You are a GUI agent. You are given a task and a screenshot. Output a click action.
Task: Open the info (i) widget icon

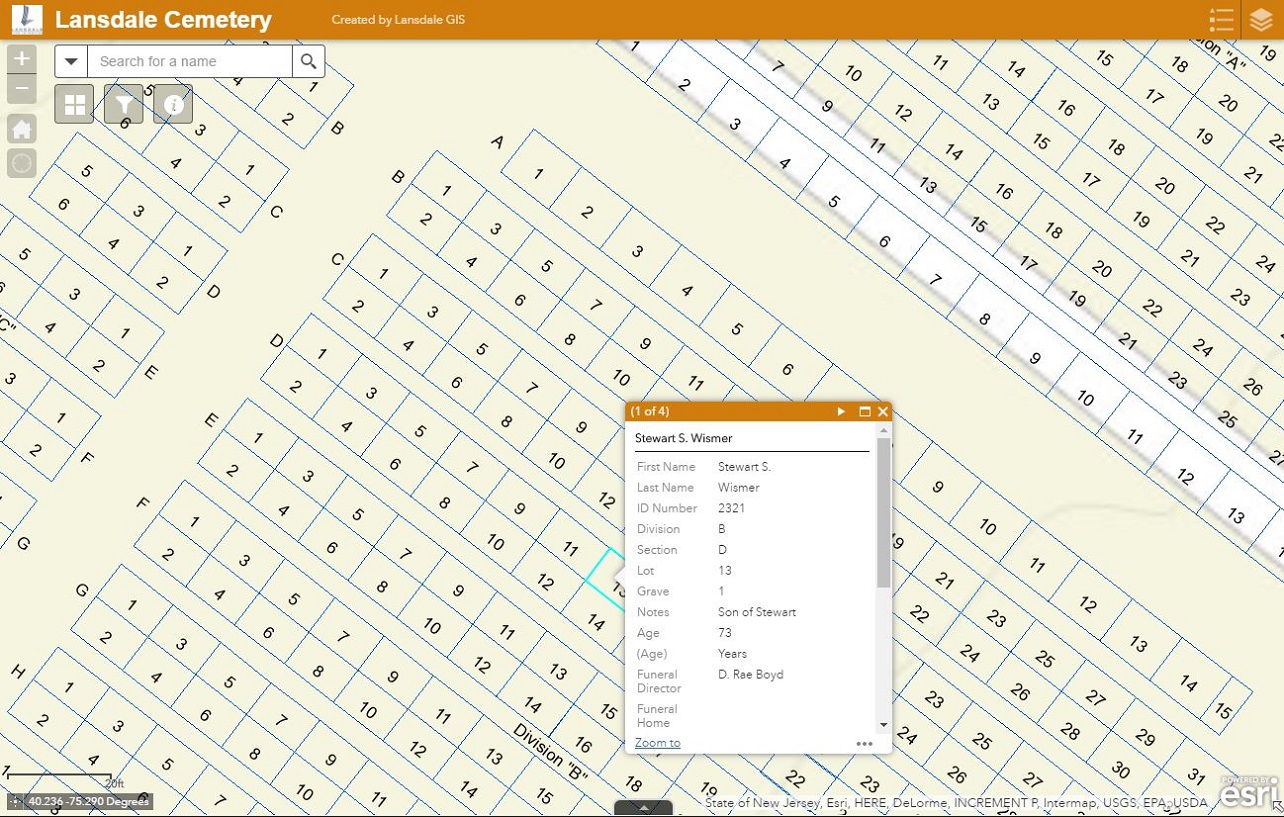point(173,103)
